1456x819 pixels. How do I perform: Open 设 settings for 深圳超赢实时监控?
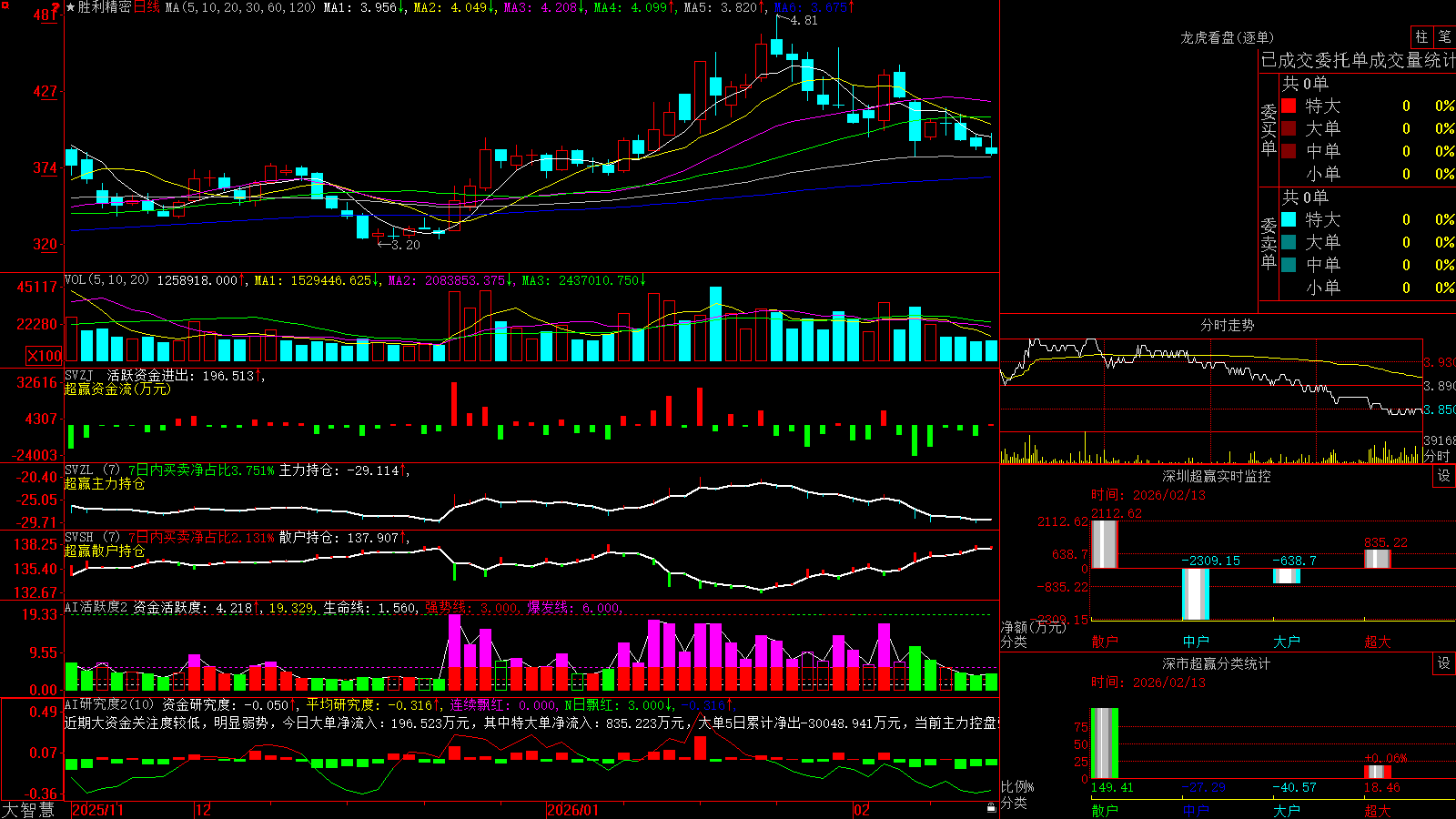click(1444, 476)
